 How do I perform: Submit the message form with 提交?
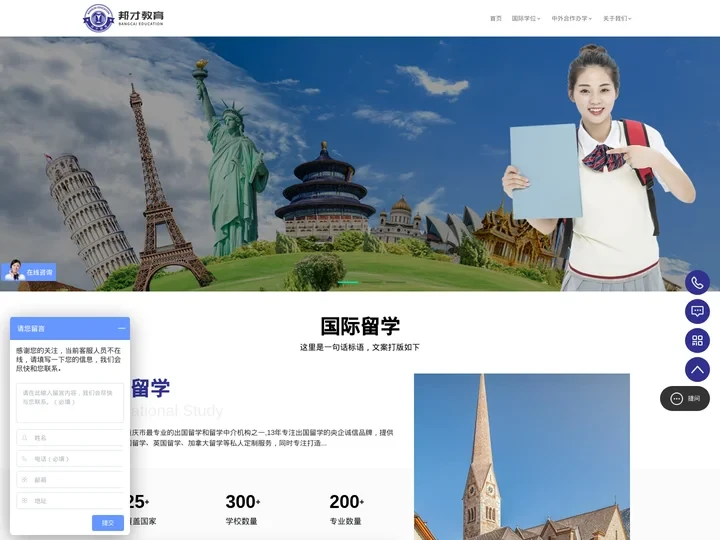[x=108, y=523]
